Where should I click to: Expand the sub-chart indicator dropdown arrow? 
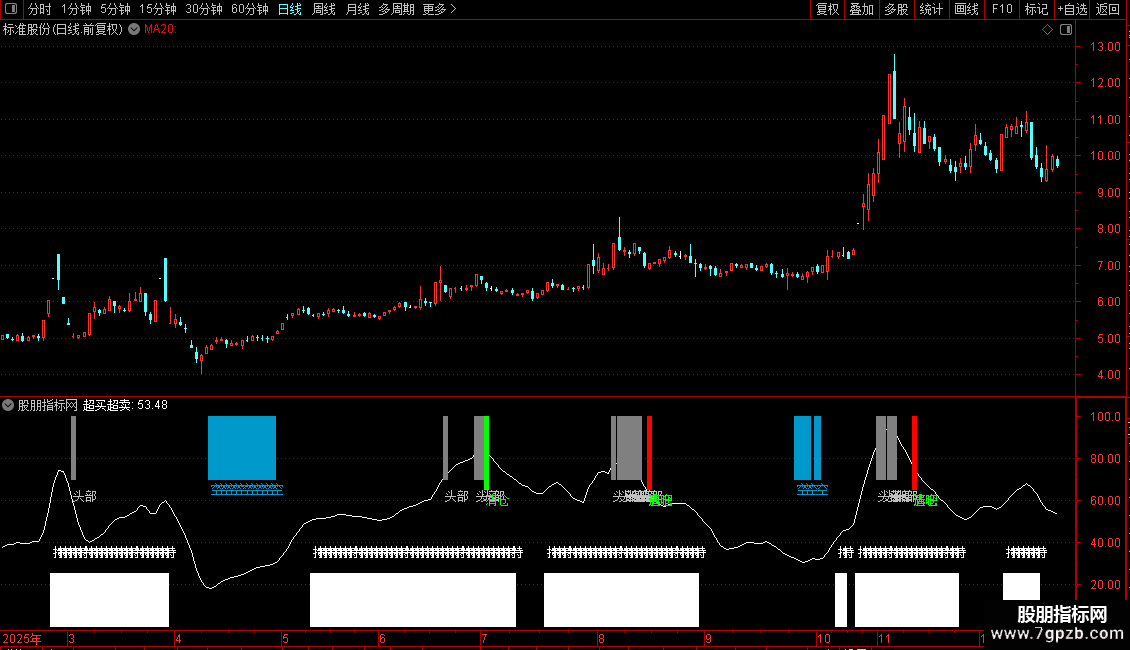point(8,405)
